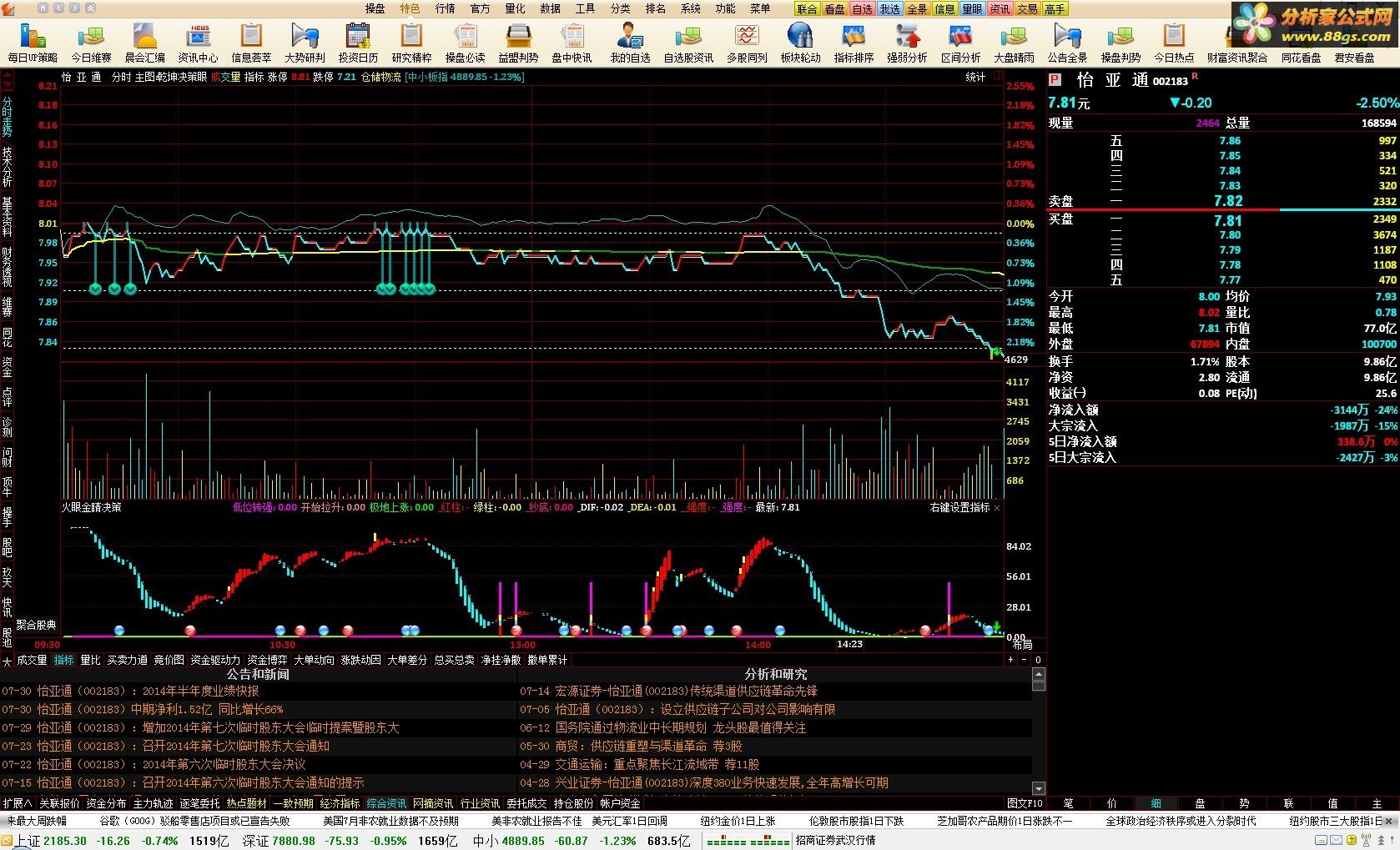Click the 益盟判势 icon
This screenshot has width=1400, height=850.
518,43
